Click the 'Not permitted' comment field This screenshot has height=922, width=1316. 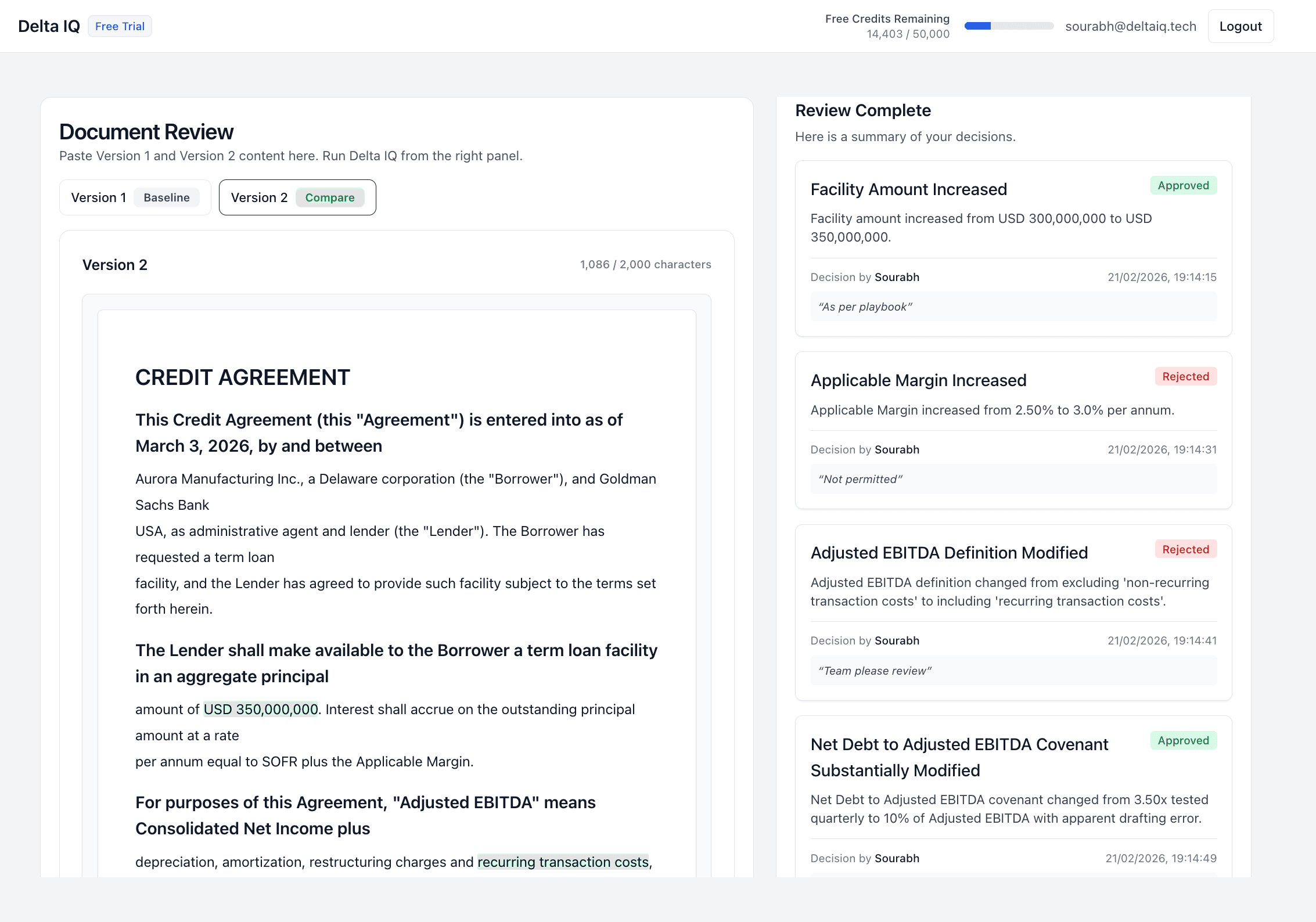click(1013, 478)
